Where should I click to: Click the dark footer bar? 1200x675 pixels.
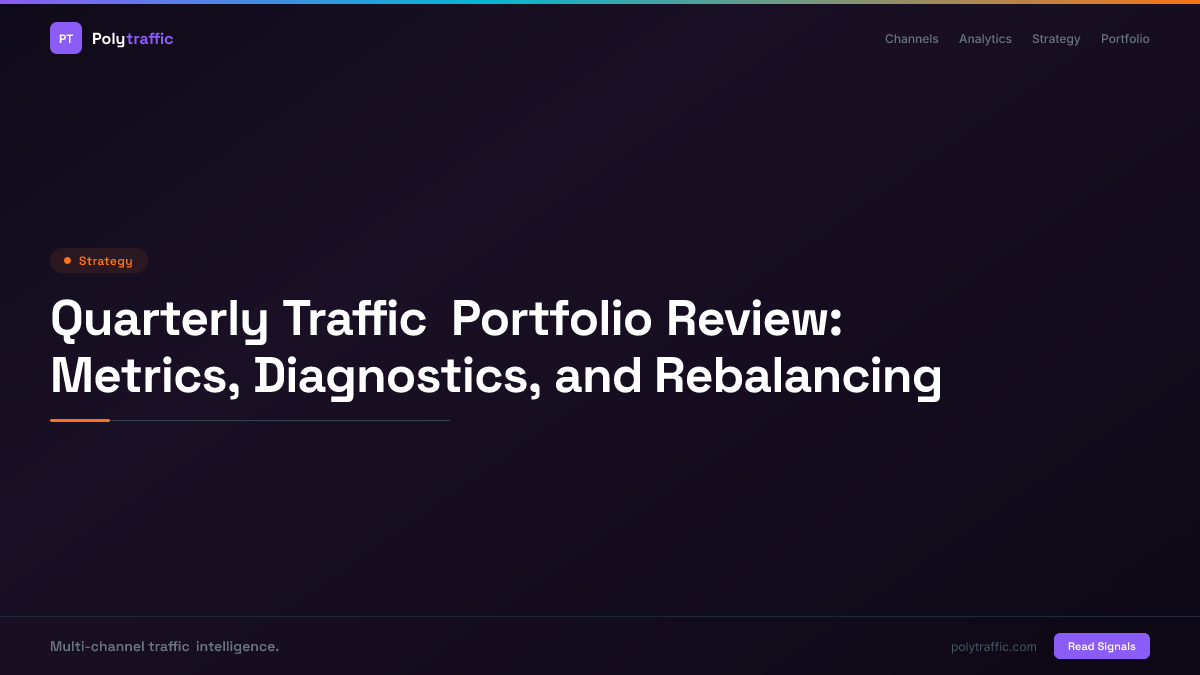click(600, 646)
